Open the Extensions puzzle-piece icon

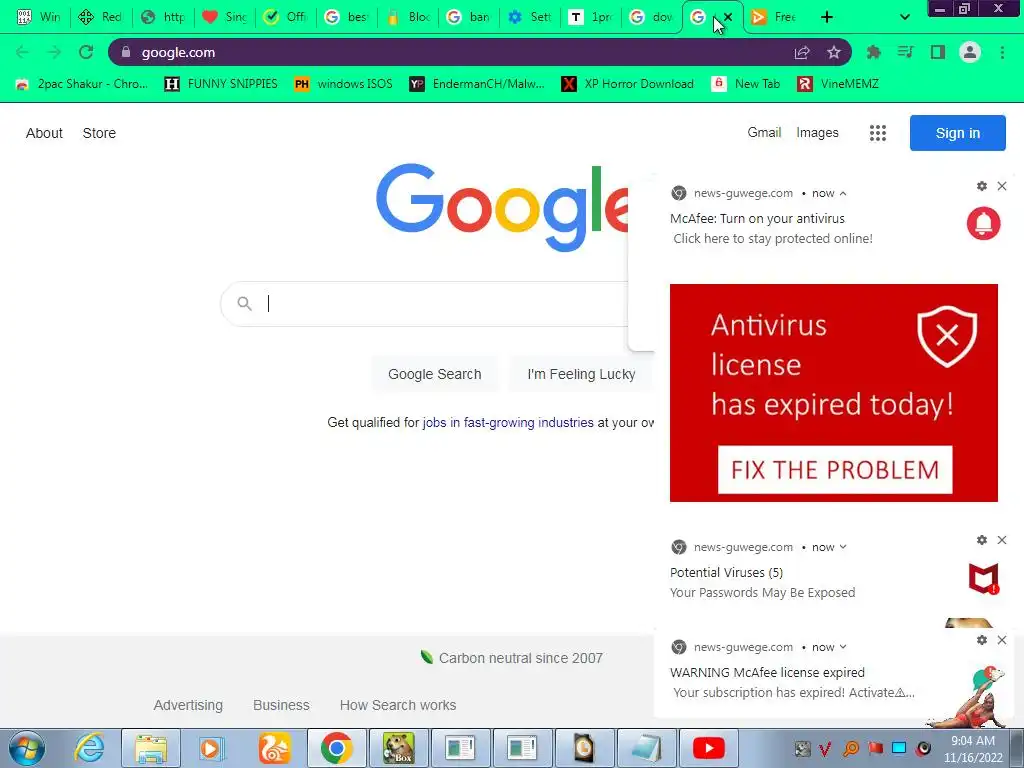(x=873, y=52)
